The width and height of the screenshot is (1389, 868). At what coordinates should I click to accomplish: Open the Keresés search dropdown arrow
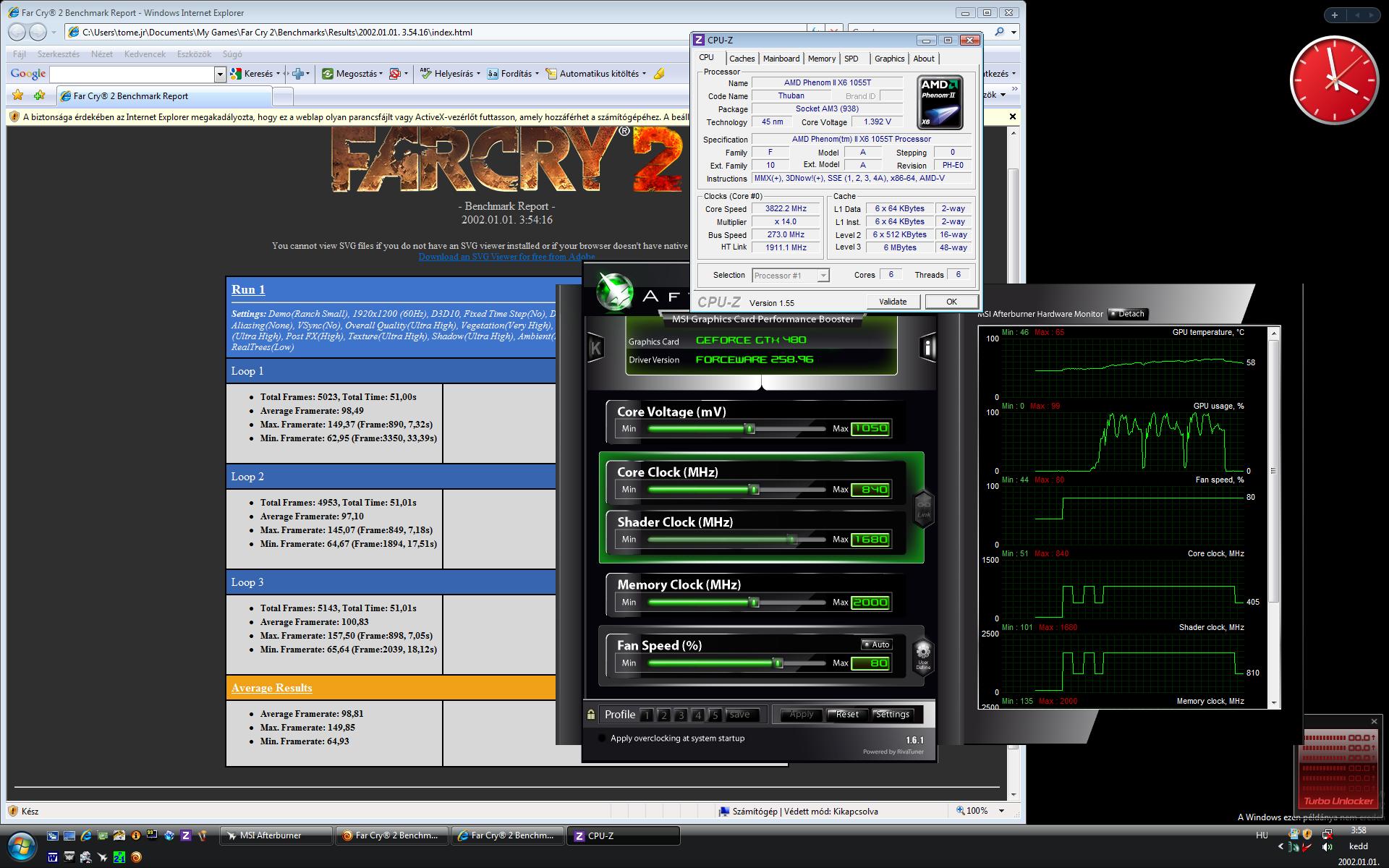click(x=279, y=74)
